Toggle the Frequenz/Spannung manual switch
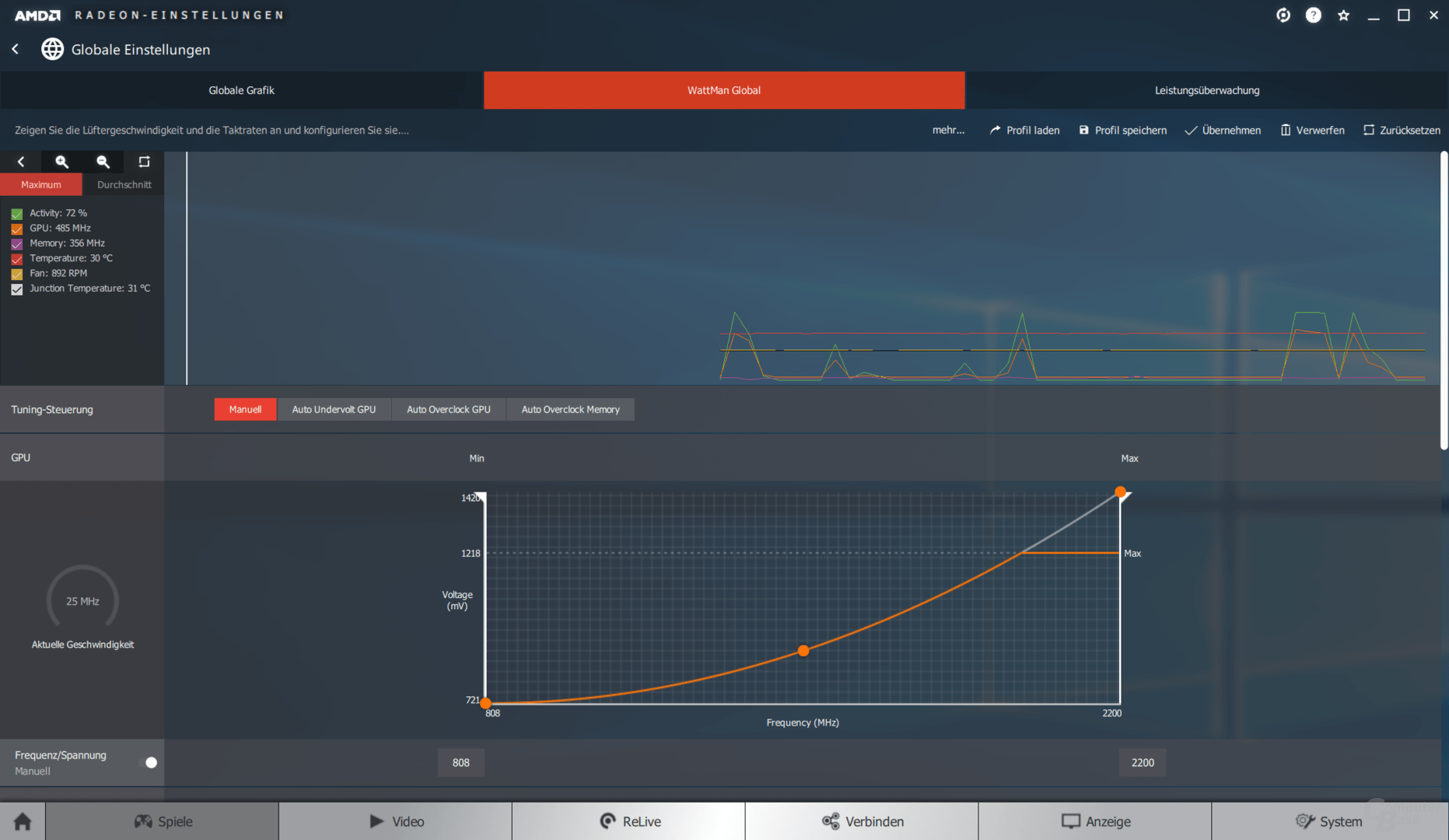Image resolution: width=1449 pixels, height=840 pixels. 149,763
